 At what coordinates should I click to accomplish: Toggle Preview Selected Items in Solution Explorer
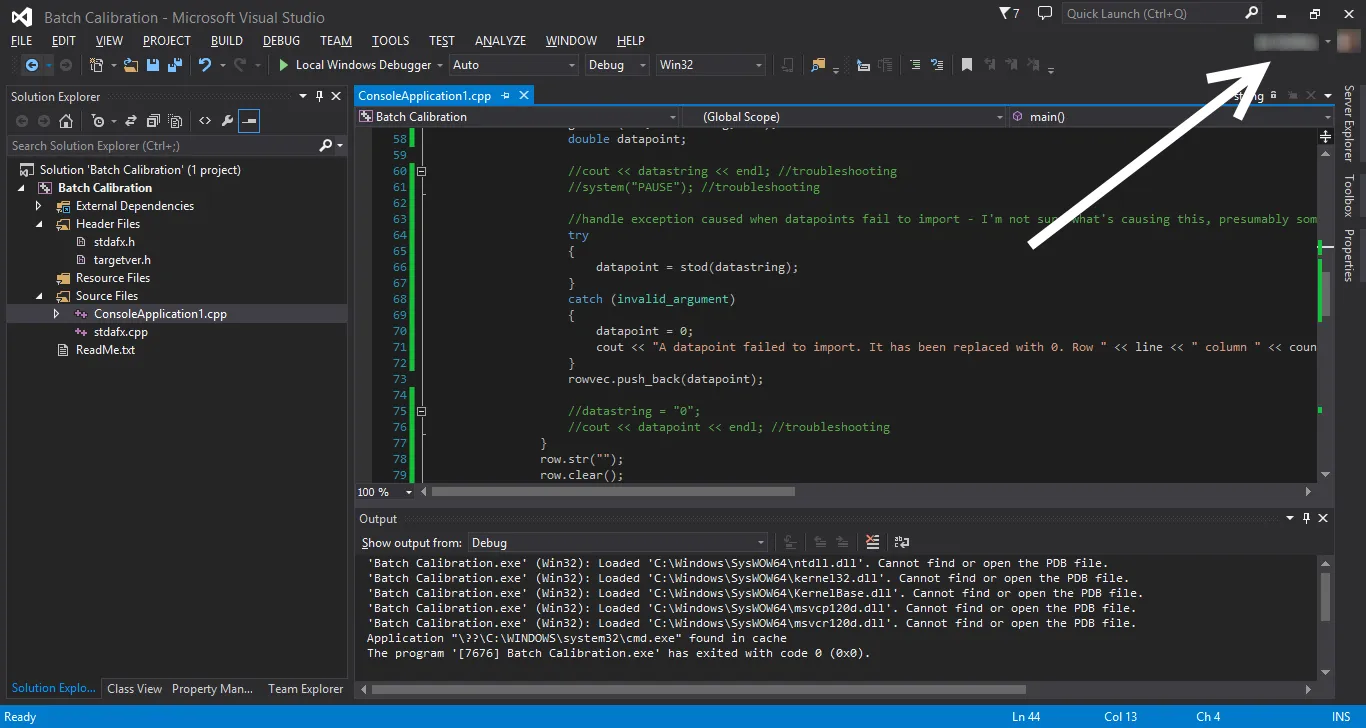click(x=249, y=121)
